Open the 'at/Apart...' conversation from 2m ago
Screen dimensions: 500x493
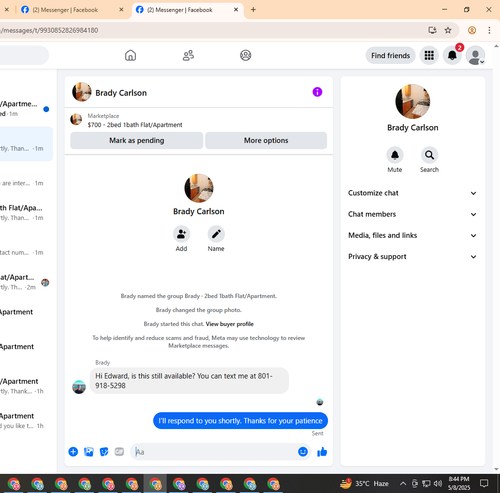(x=26, y=282)
